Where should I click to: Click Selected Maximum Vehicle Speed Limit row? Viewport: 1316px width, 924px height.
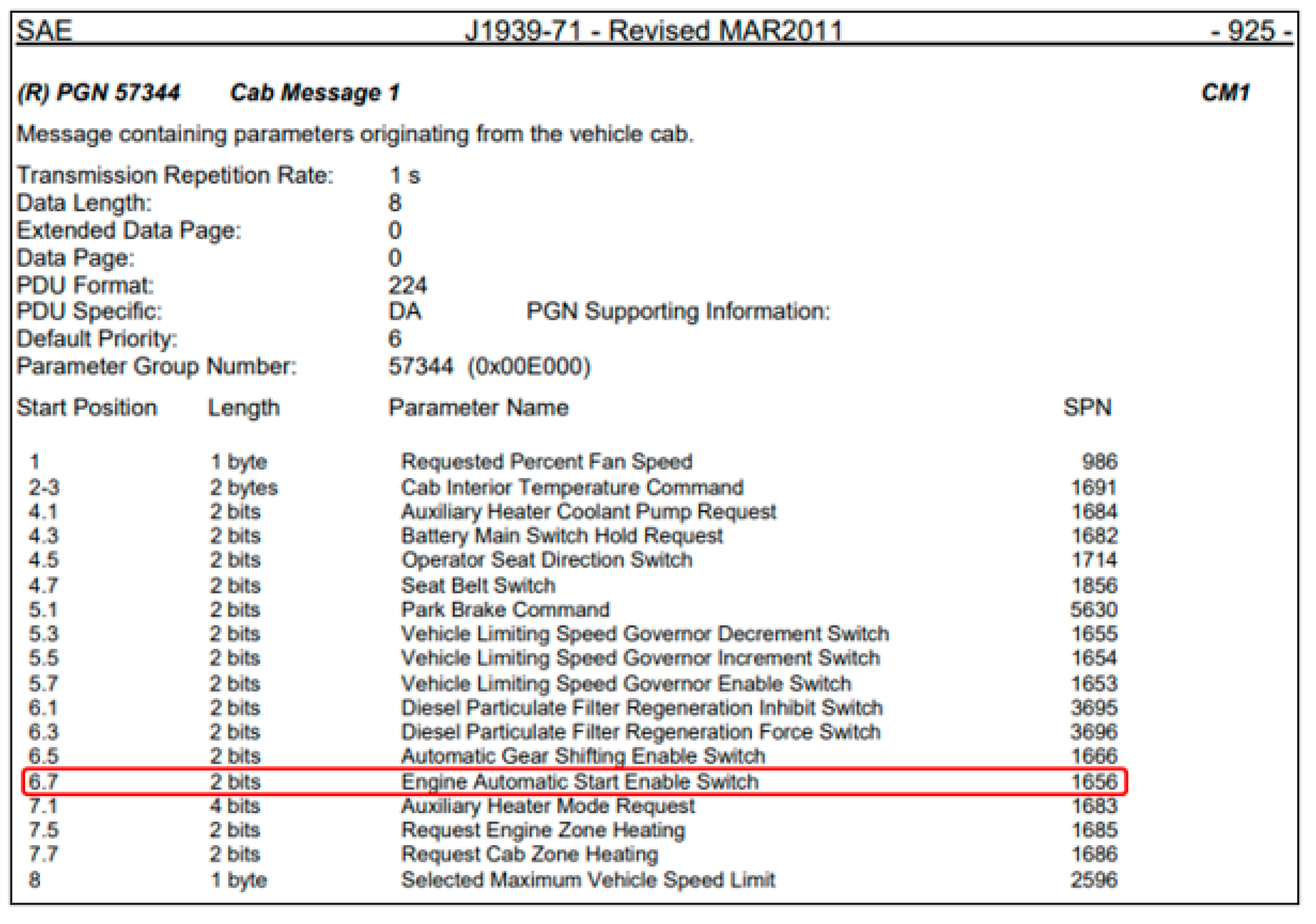click(587, 880)
